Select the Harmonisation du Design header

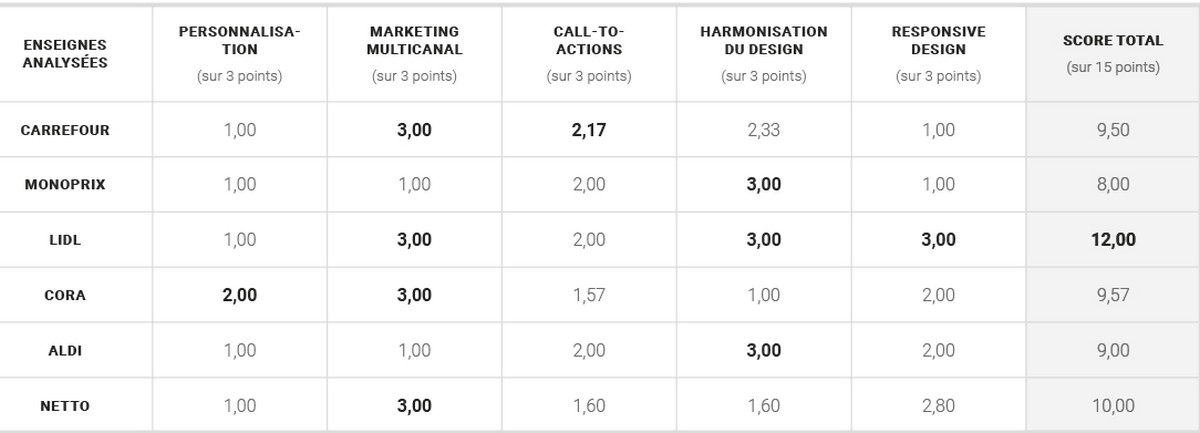point(763,40)
